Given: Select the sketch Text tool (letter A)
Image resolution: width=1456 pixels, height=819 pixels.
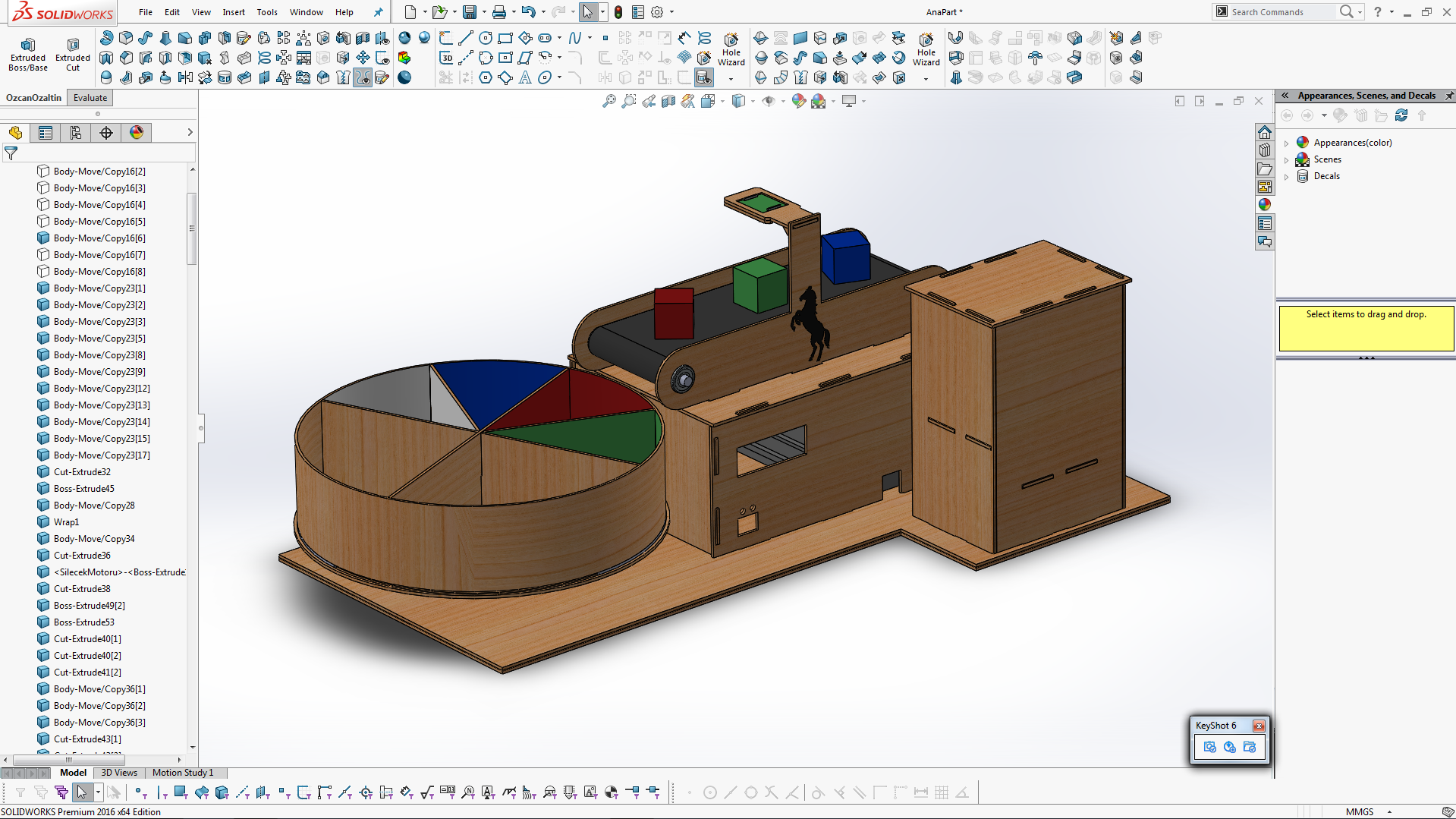Looking at the screenshot, I should pyautogui.click(x=525, y=77).
